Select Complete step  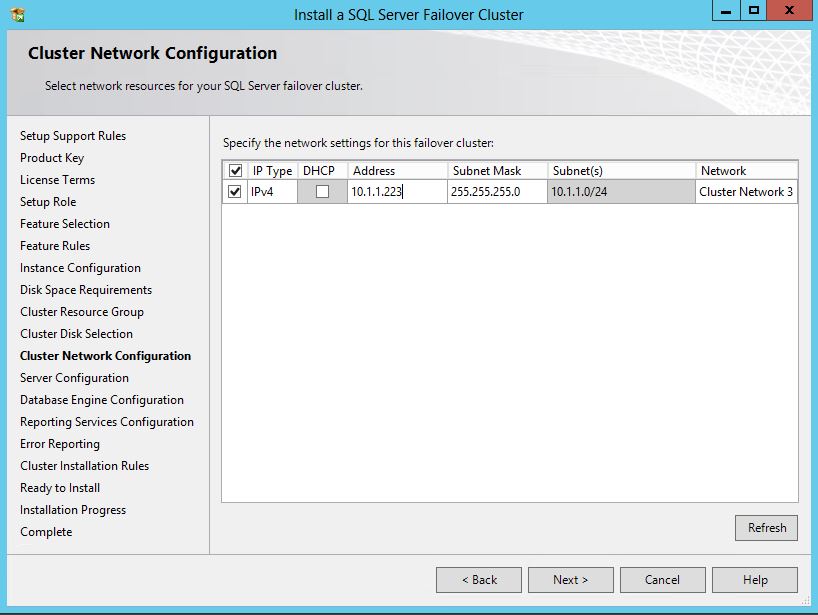(46, 532)
